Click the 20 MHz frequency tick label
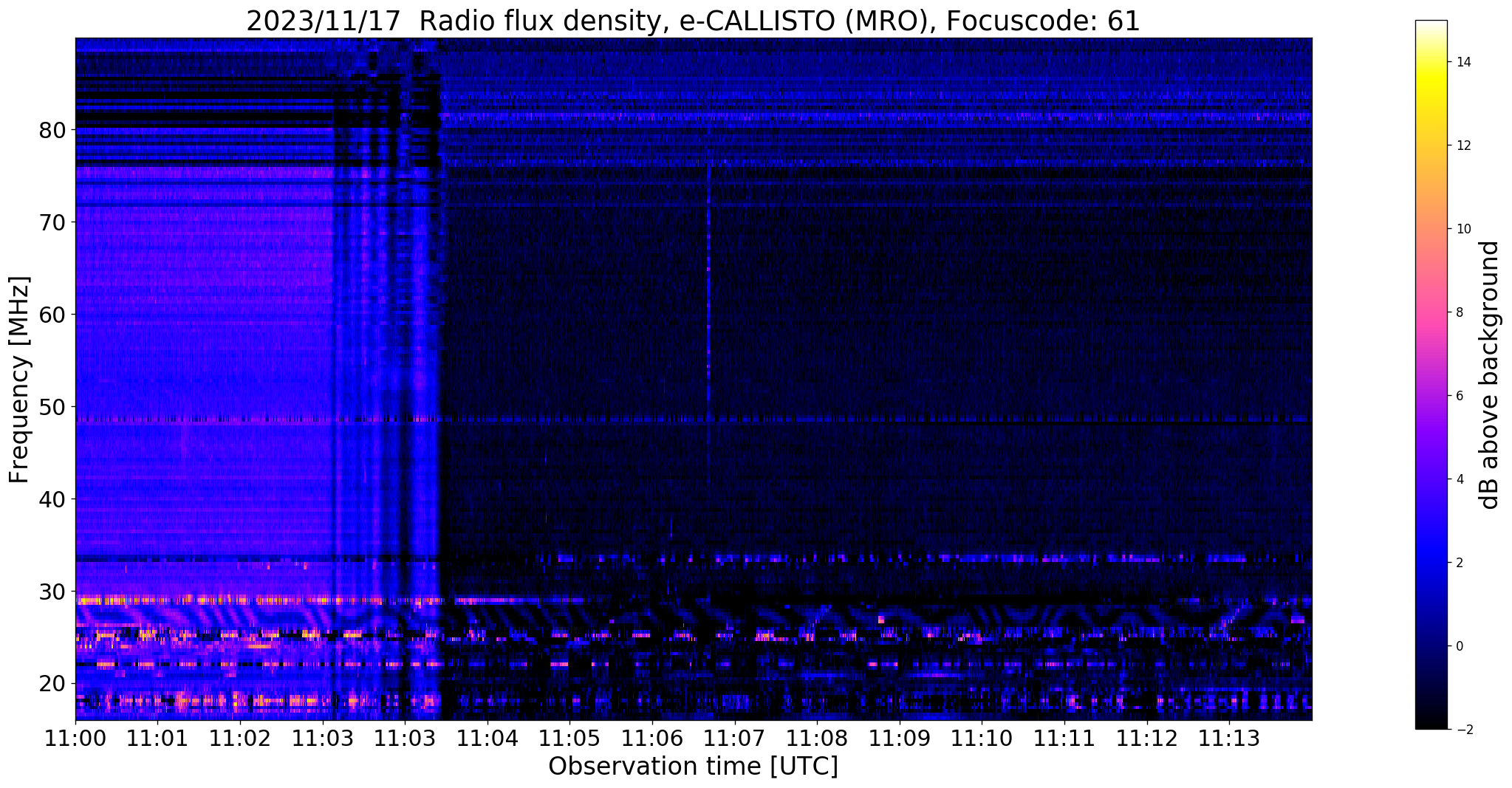 52,684
